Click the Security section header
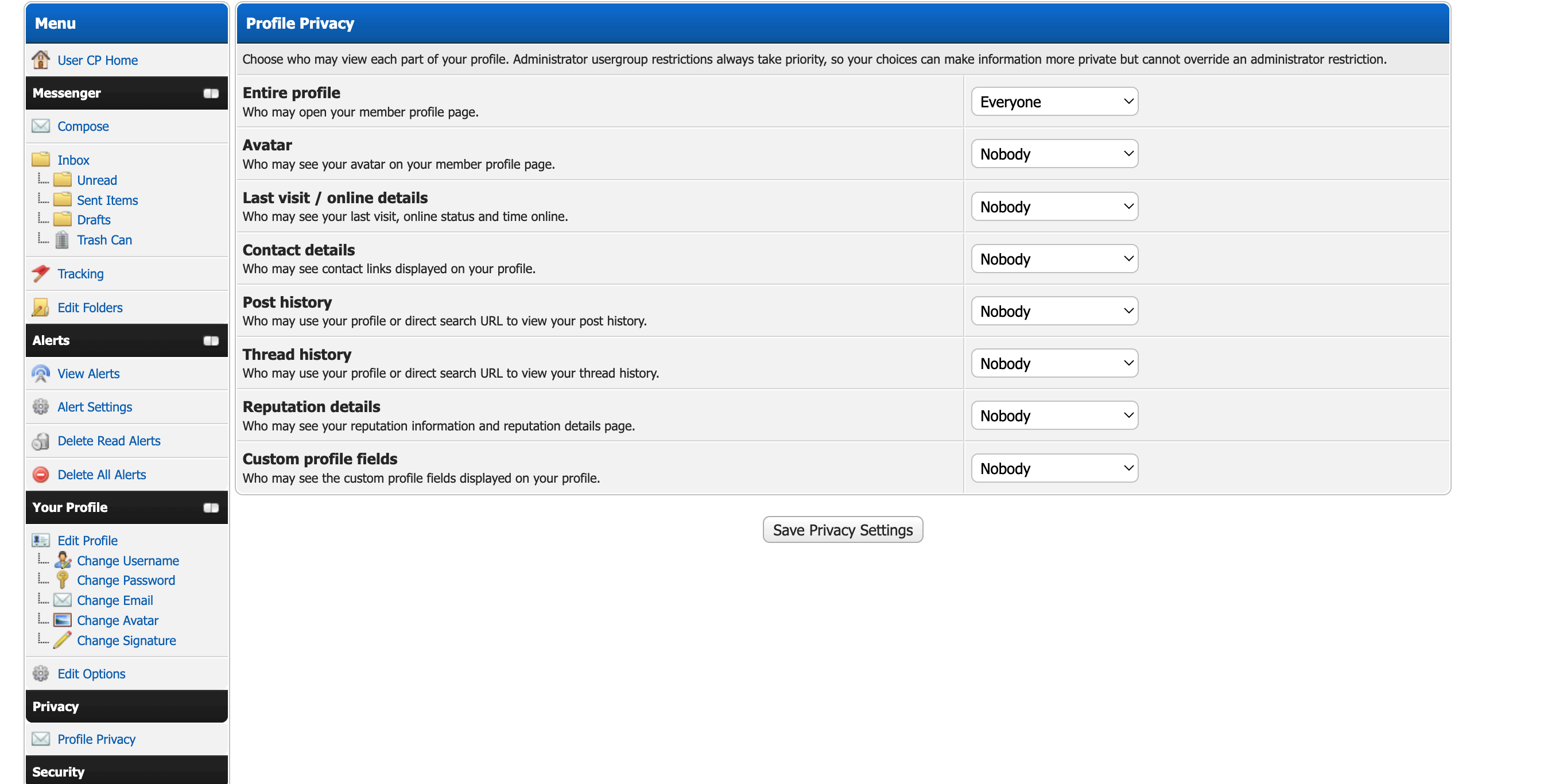The image size is (1567, 784). (x=126, y=771)
